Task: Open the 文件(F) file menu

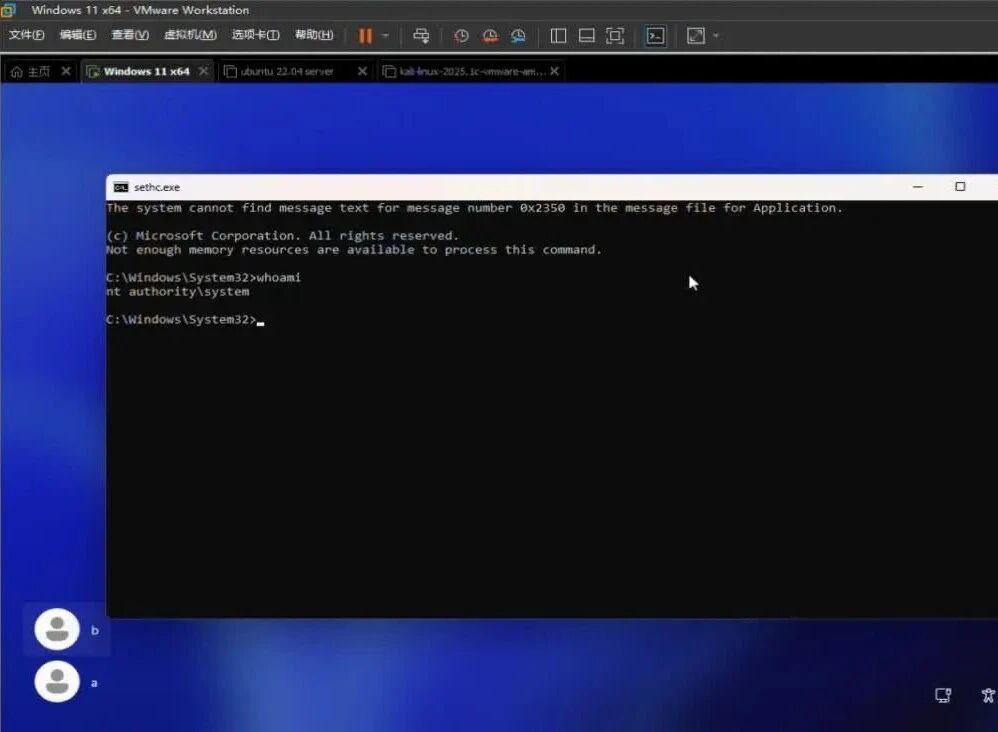Action: click(x=26, y=35)
